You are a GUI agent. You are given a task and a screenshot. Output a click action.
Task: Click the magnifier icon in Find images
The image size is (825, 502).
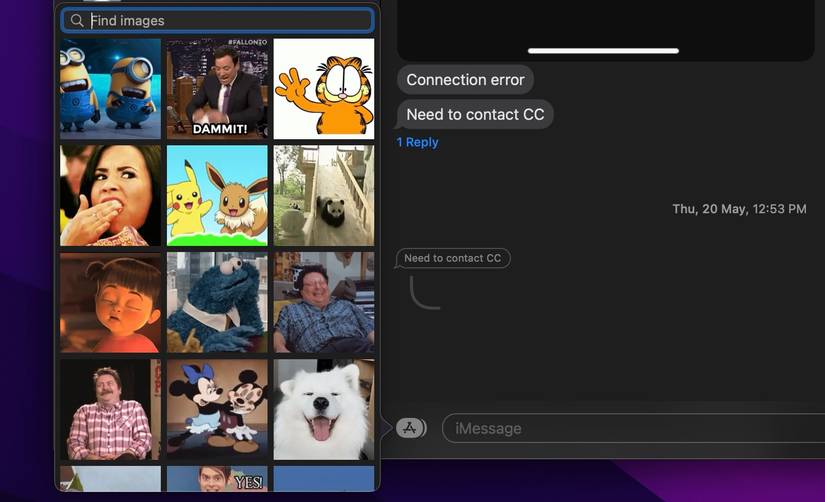pos(77,21)
